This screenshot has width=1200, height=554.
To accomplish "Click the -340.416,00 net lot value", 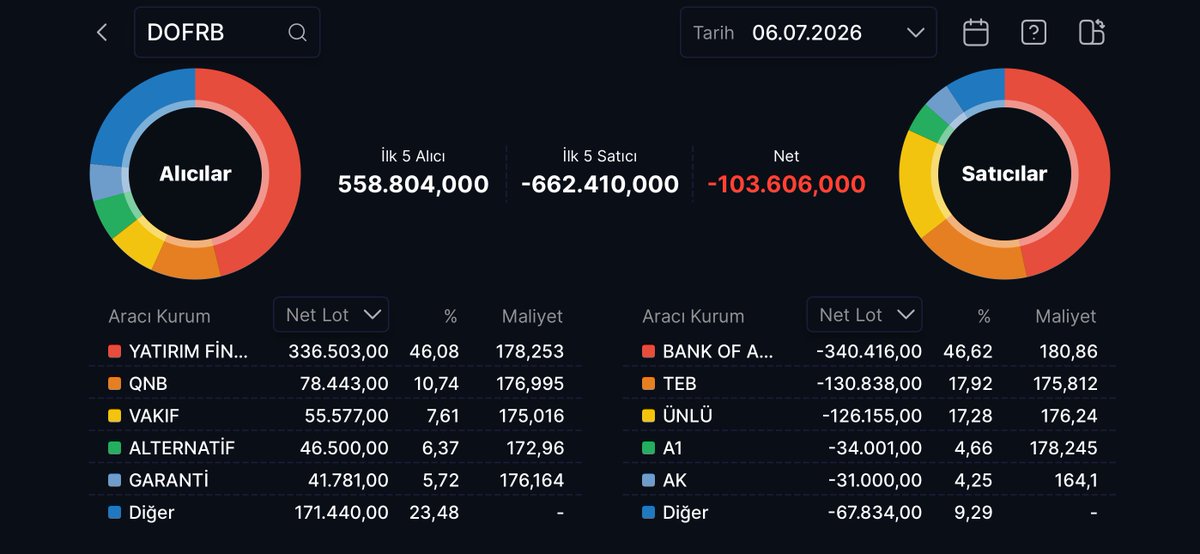I will [868, 352].
